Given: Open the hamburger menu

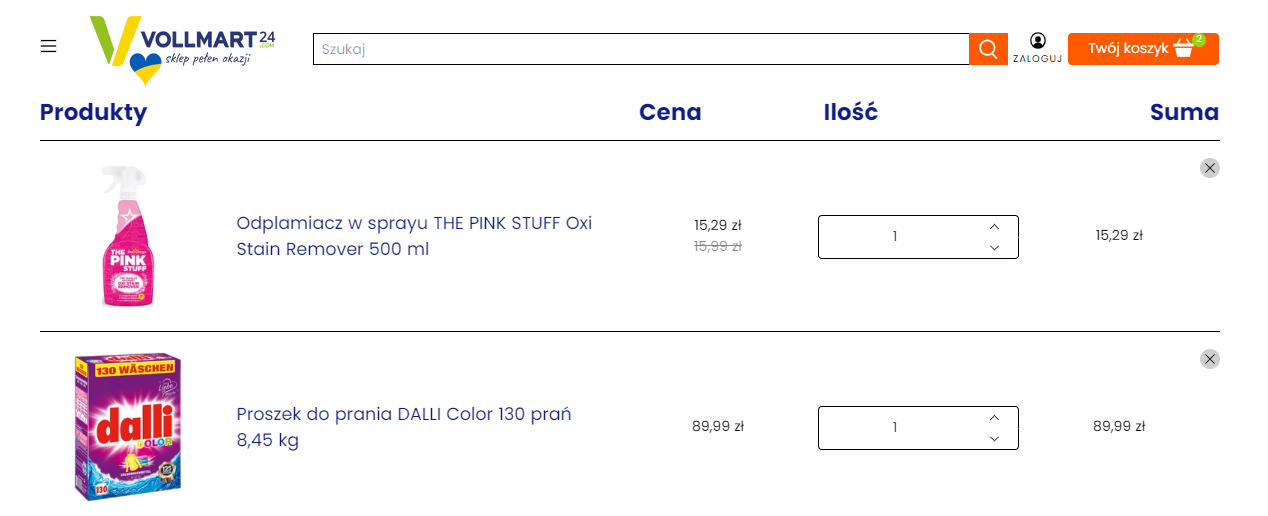Looking at the screenshot, I should coord(48,47).
